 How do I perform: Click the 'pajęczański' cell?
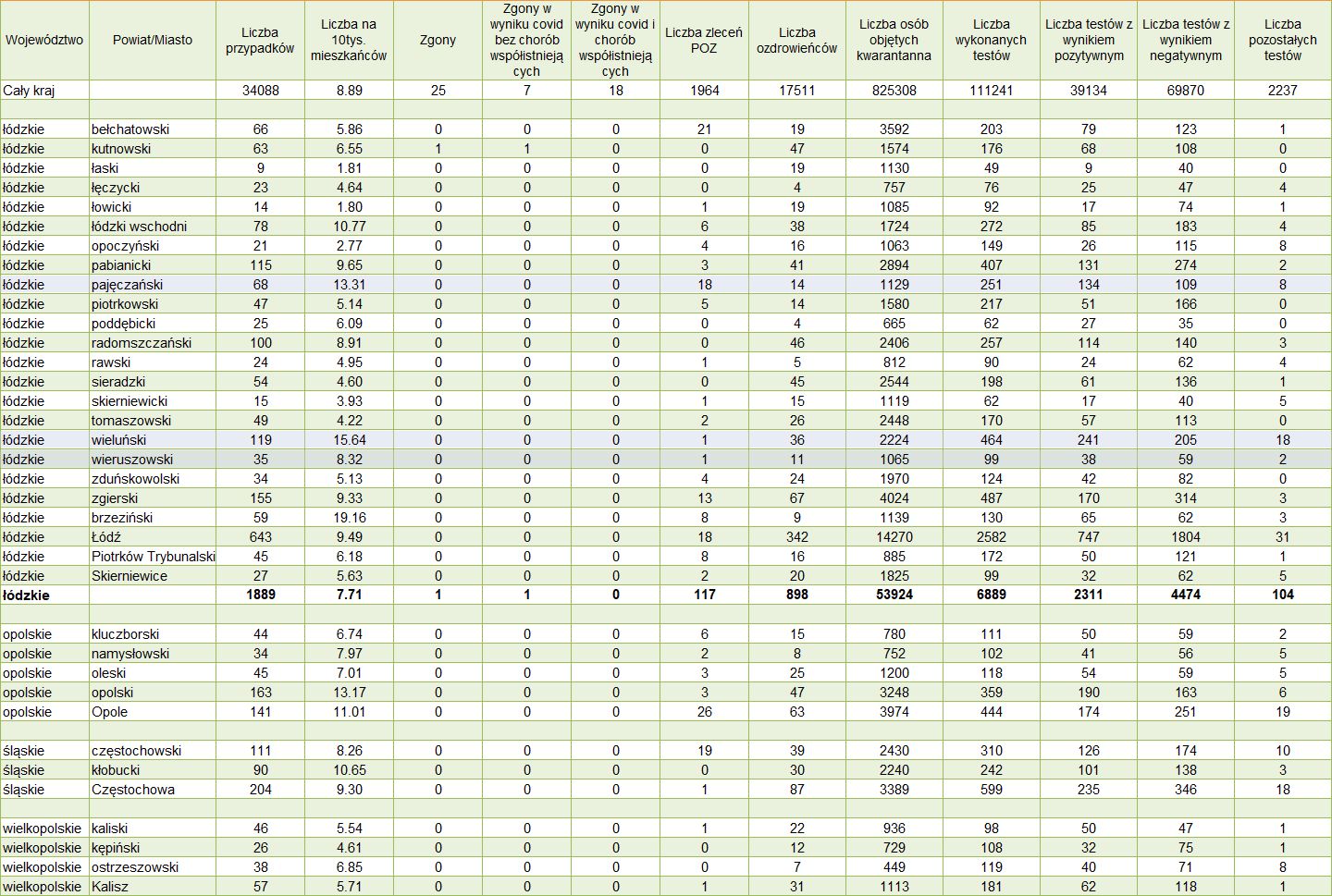tap(153, 285)
